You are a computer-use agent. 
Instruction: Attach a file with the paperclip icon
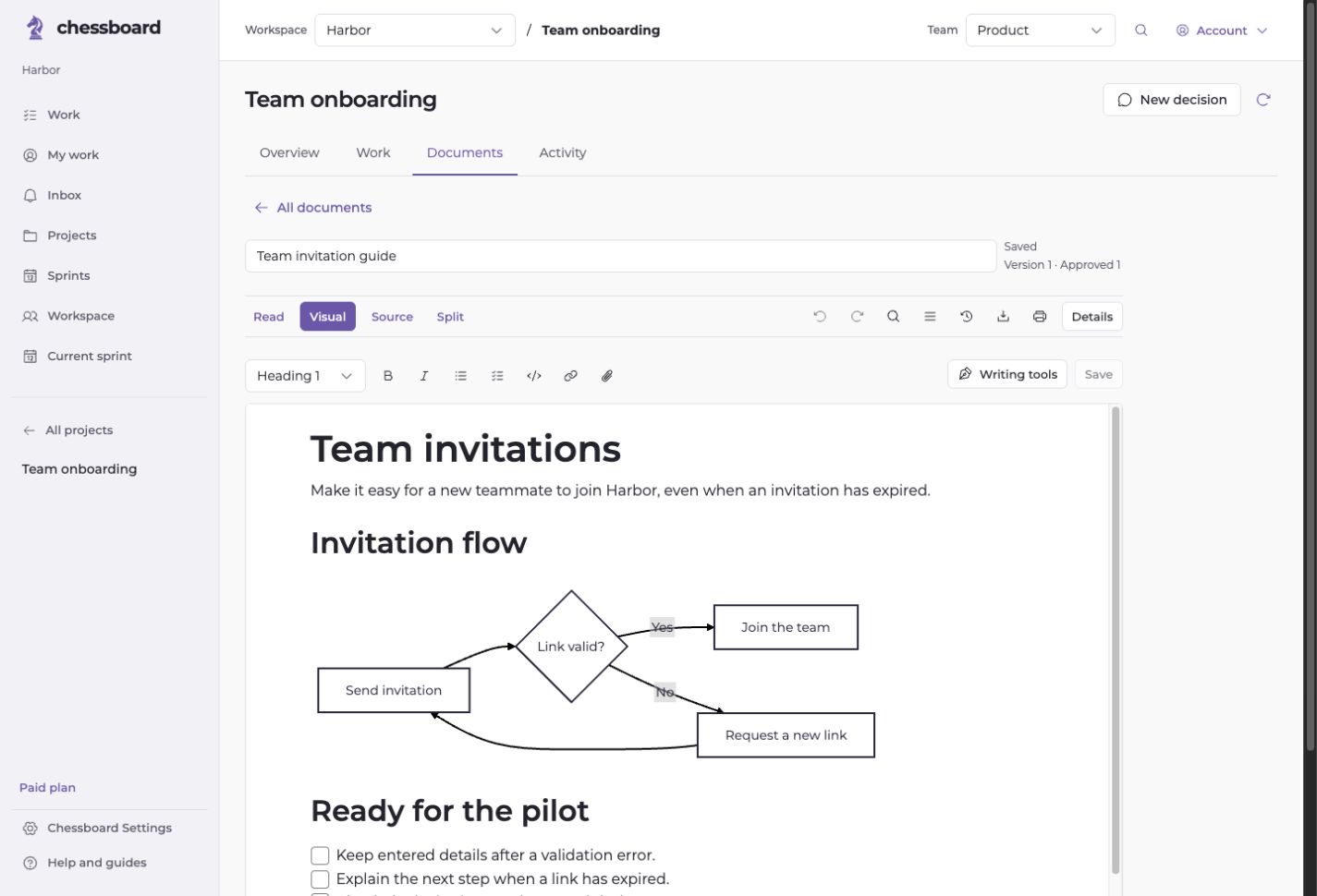(x=607, y=376)
